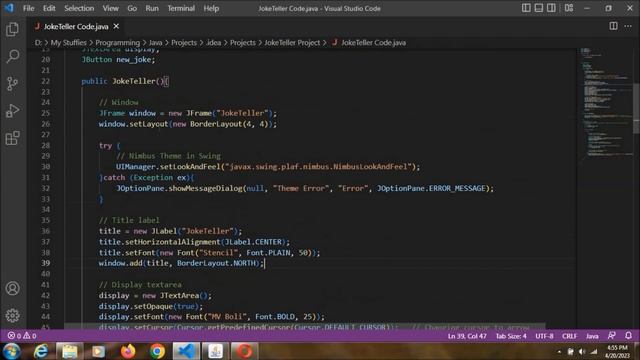Expand the JokeTeller Code.java breadcrumb
The width and height of the screenshot is (640, 360).
[369, 42]
